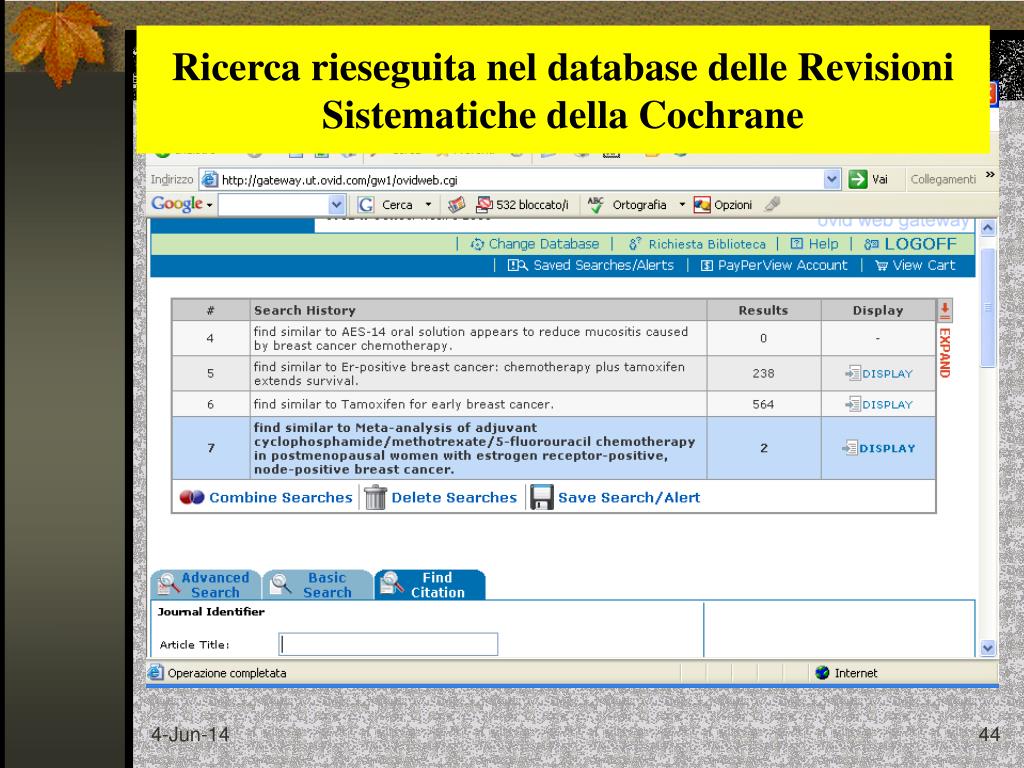
Task: Click the 564 results cell
Action: coord(763,404)
